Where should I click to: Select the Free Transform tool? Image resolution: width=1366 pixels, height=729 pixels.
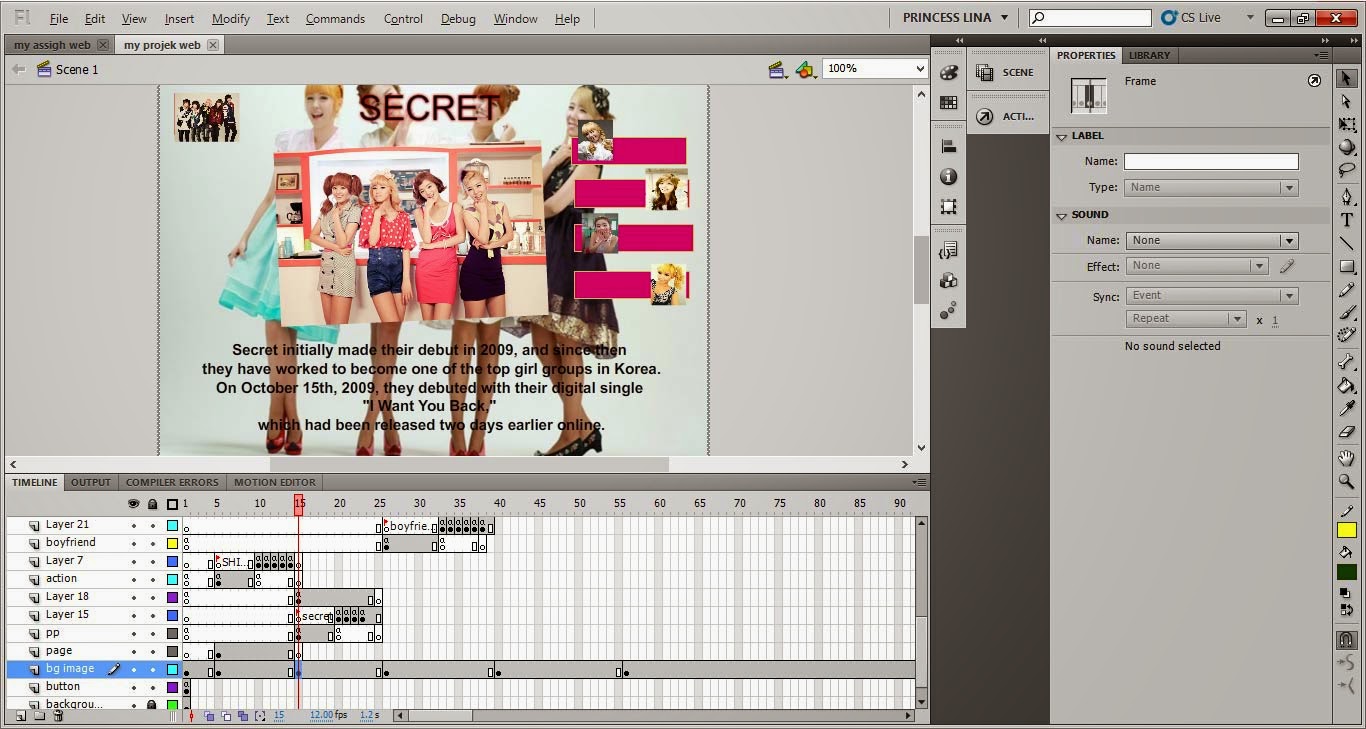pyautogui.click(x=1347, y=125)
